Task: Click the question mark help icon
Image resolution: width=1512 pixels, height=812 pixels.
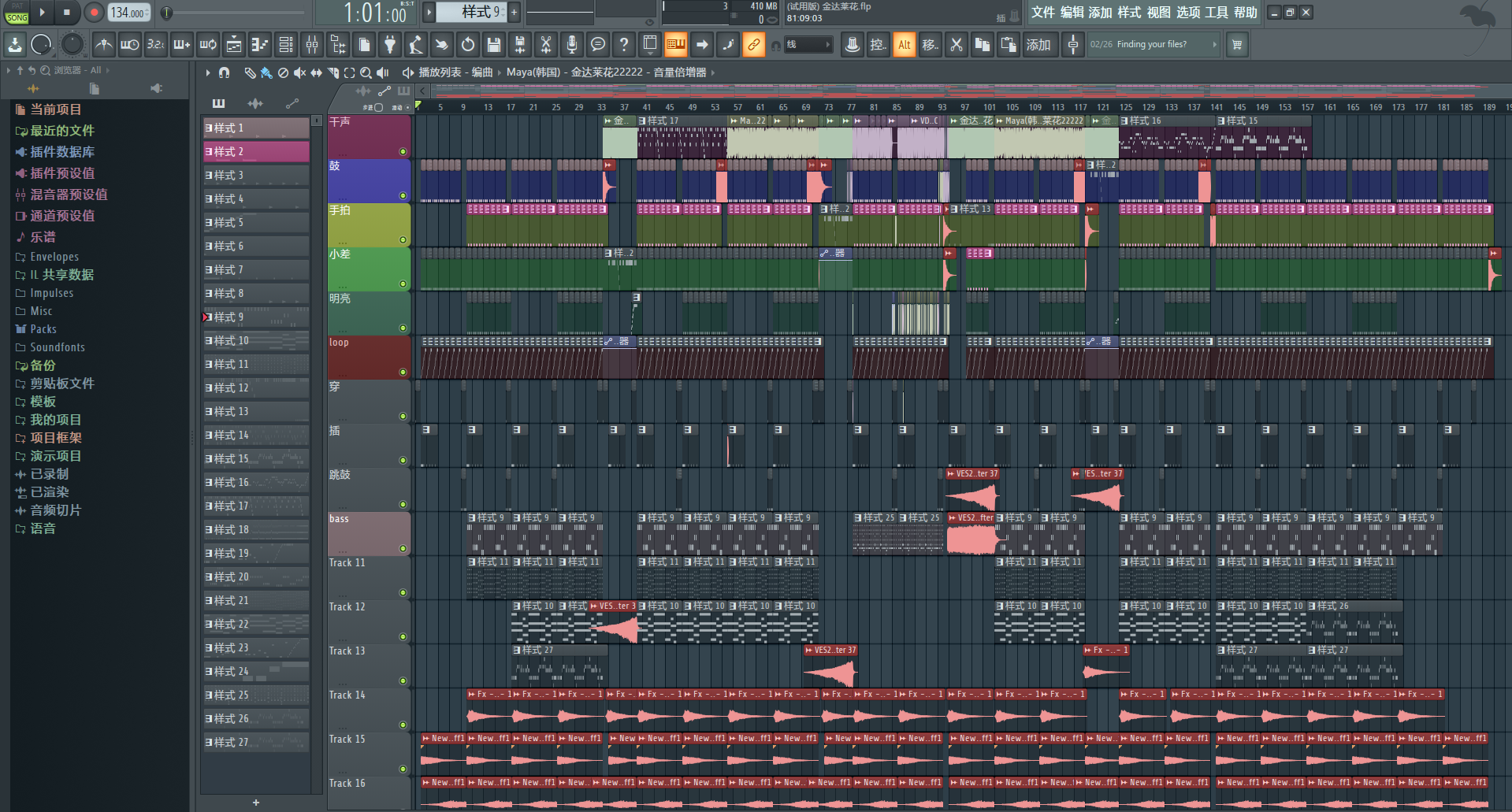Action: tap(624, 45)
